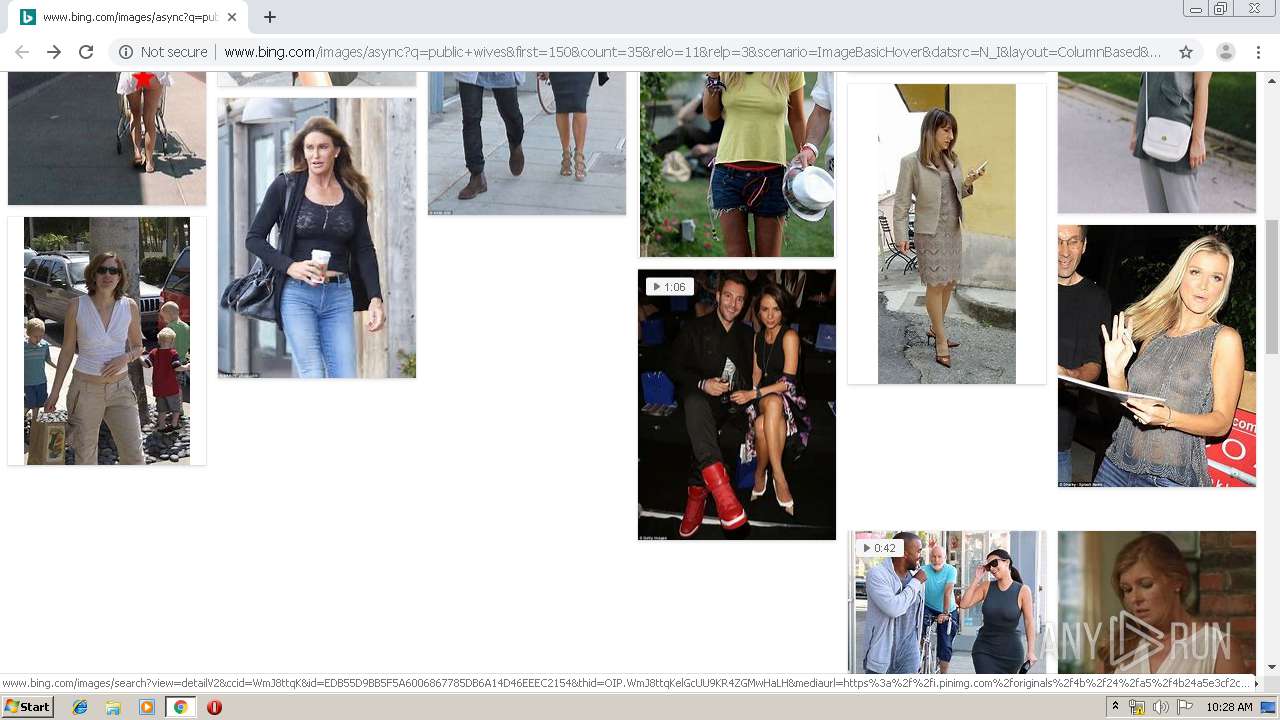Open the couple with red sneakers image
This screenshot has width=1280, height=720.
[737, 405]
